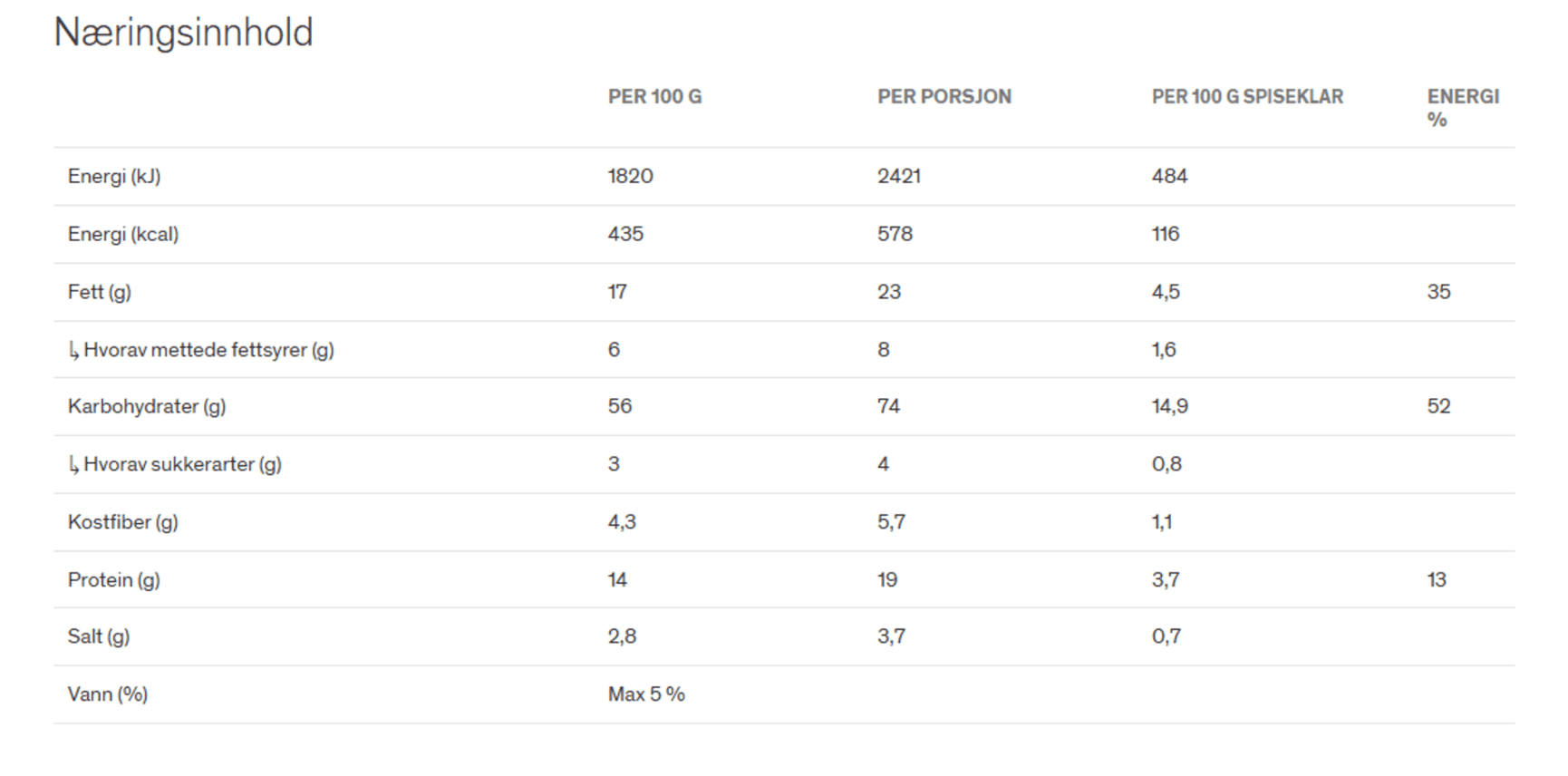The width and height of the screenshot is (1568, 776).
Task: Select the Kostfiber (g) row label
Action: pos(123,522)
